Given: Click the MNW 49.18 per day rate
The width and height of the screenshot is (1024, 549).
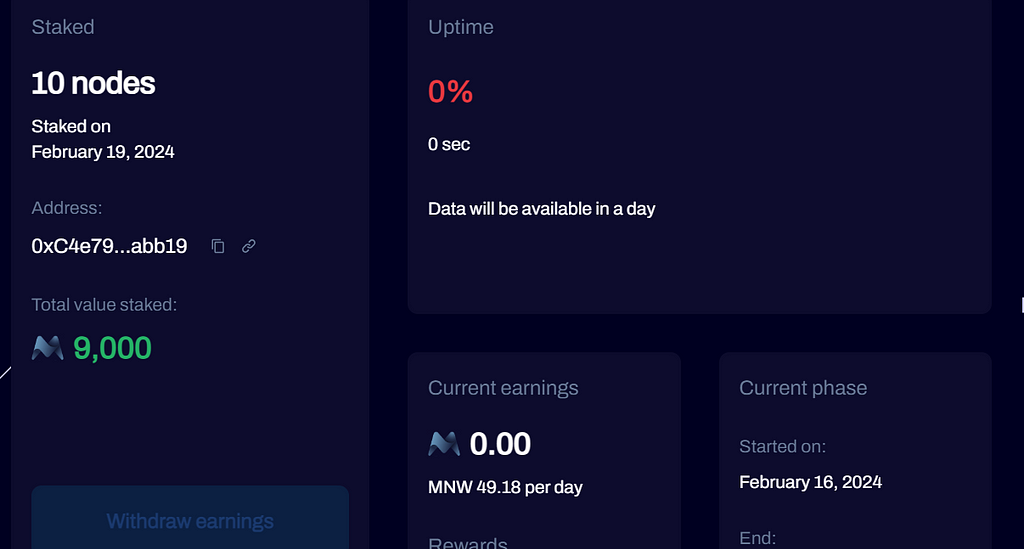Looking at the screenshot, I should tap(505, 488).
